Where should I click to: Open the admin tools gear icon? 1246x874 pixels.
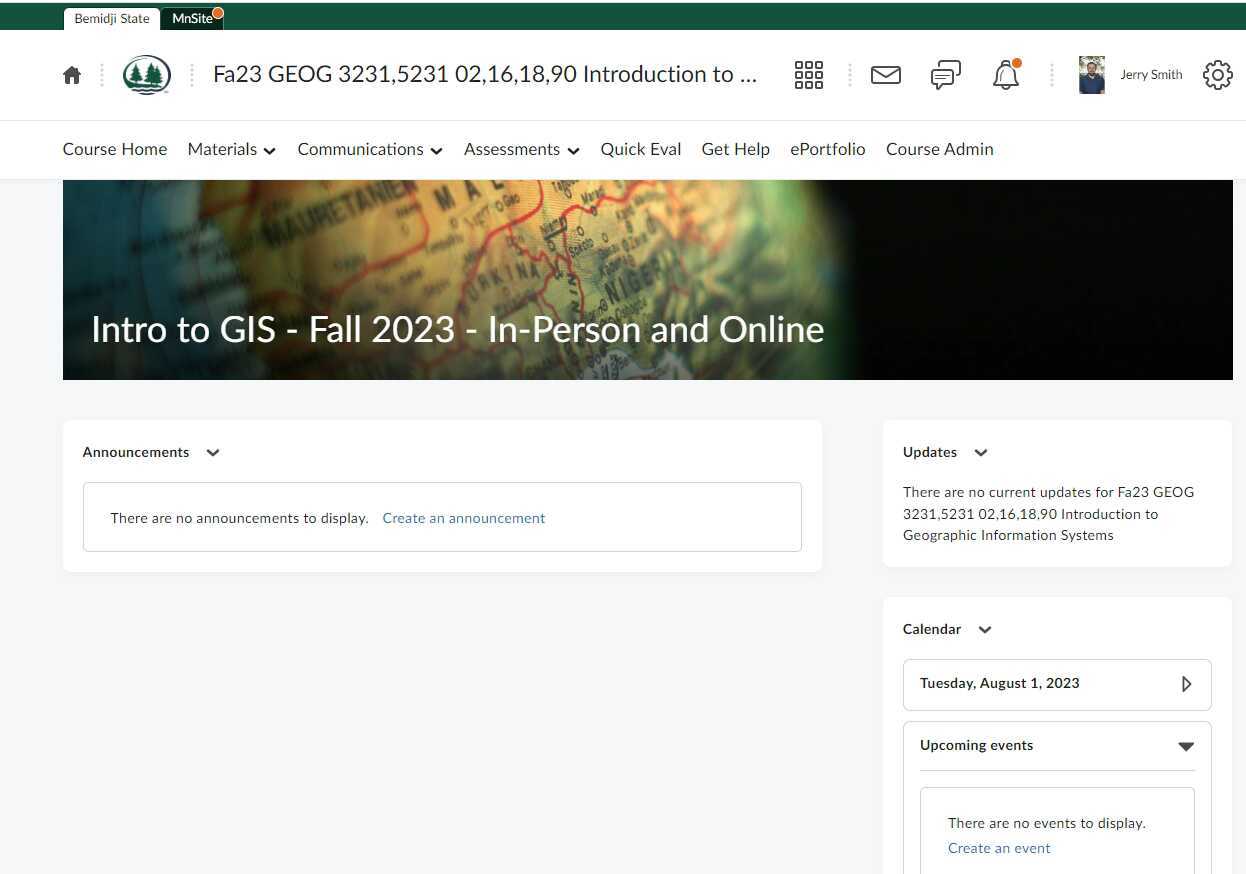pyautogui.click(x=1217, y=75)
